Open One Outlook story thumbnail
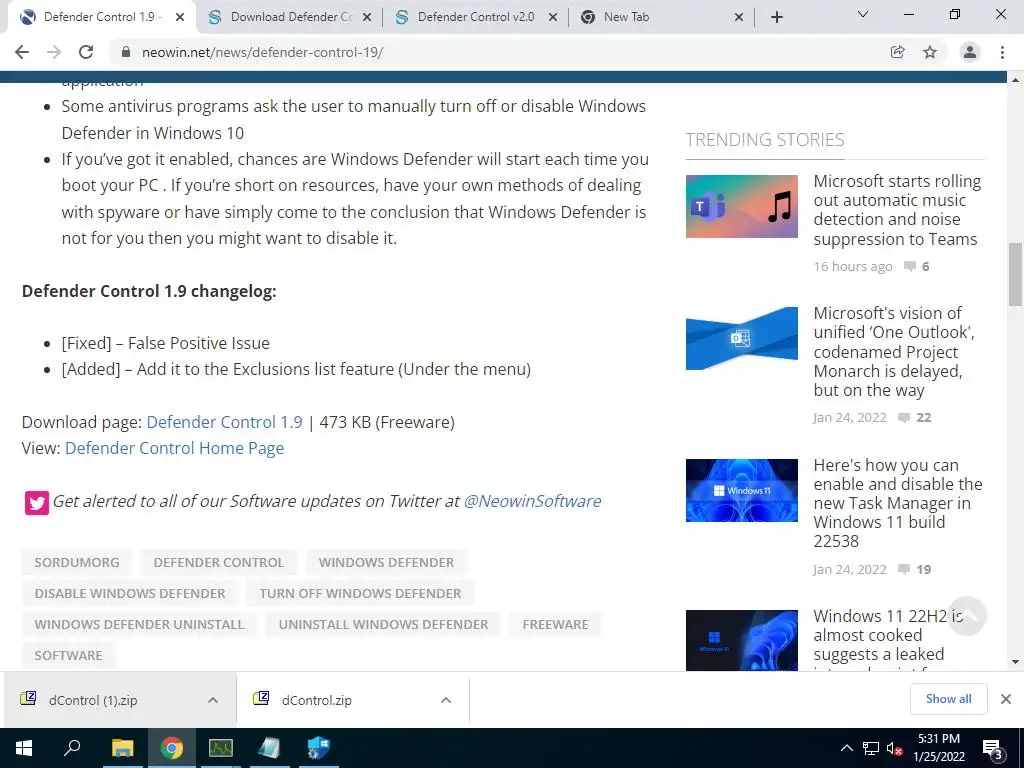Screen dimensions: 1024x768 (x=741, y=338)
